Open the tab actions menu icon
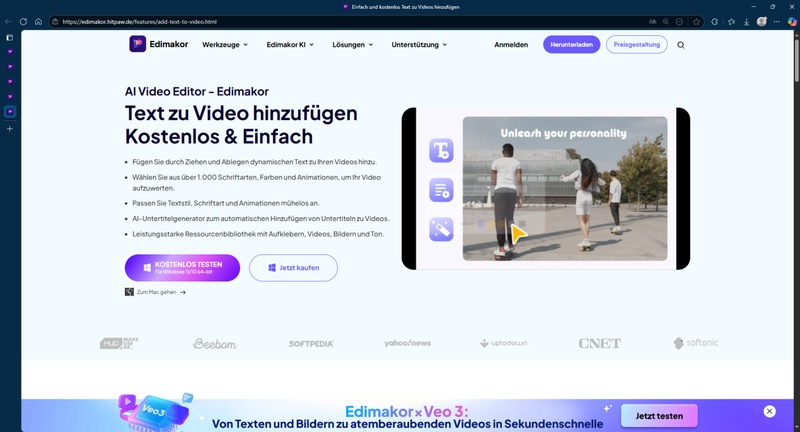The height and width of the screenshot is (432, 800). pyautogui.click(x=9, y=38)
